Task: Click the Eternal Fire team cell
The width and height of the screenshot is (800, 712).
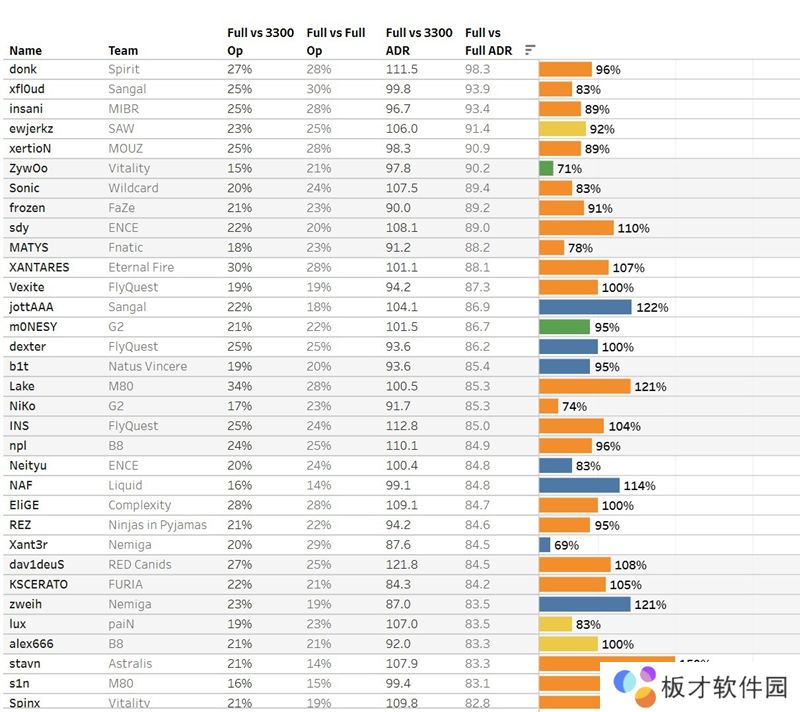Action: click(x=141, y=268)
